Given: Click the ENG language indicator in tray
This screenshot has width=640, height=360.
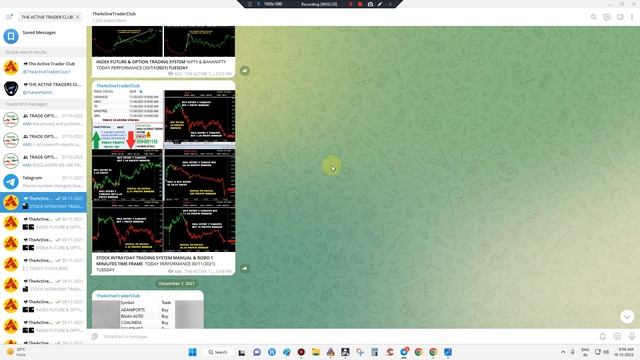Looking at the screenshot, I should 585,352.
